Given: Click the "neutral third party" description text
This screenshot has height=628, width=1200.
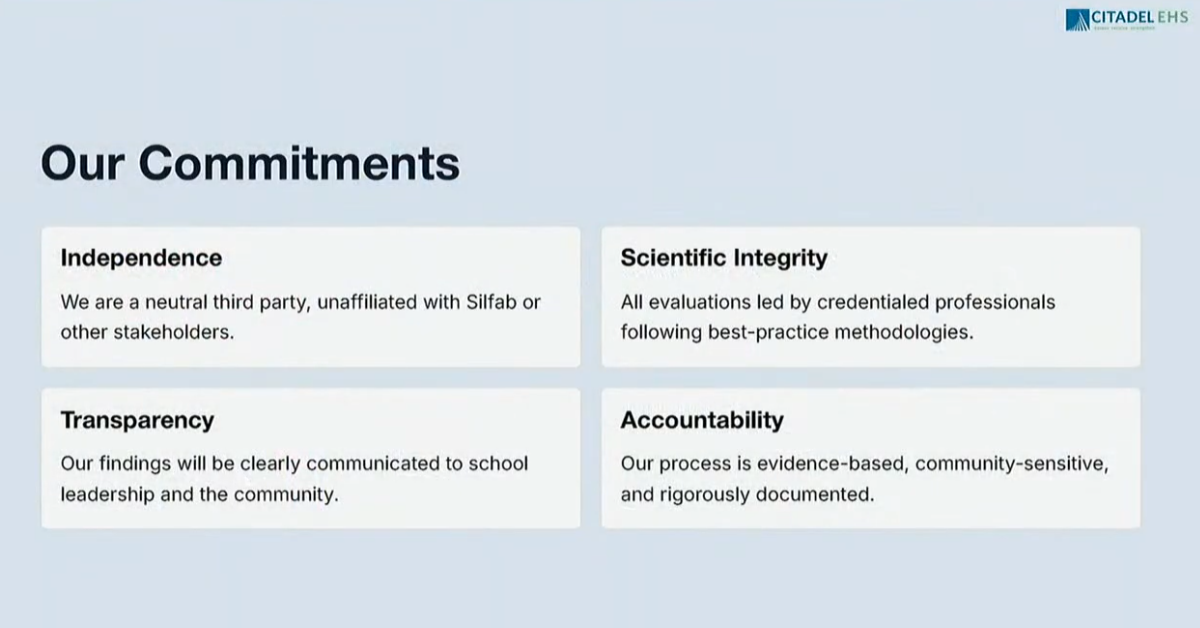Looking at the screenshot, I should [x=300, y=302].
